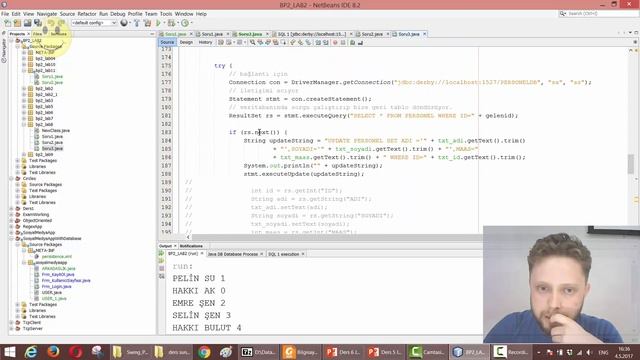Open first PowerPoint taskbar item Ders 6
Viewport: 640px width, 360px height.
[343, 352]
